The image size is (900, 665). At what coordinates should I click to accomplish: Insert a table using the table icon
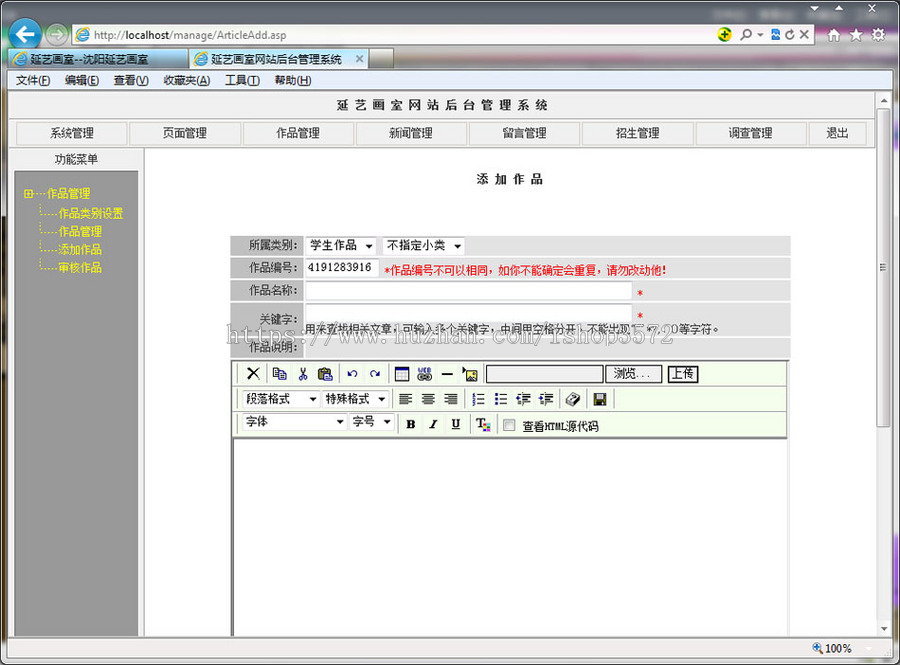[402, 373]
